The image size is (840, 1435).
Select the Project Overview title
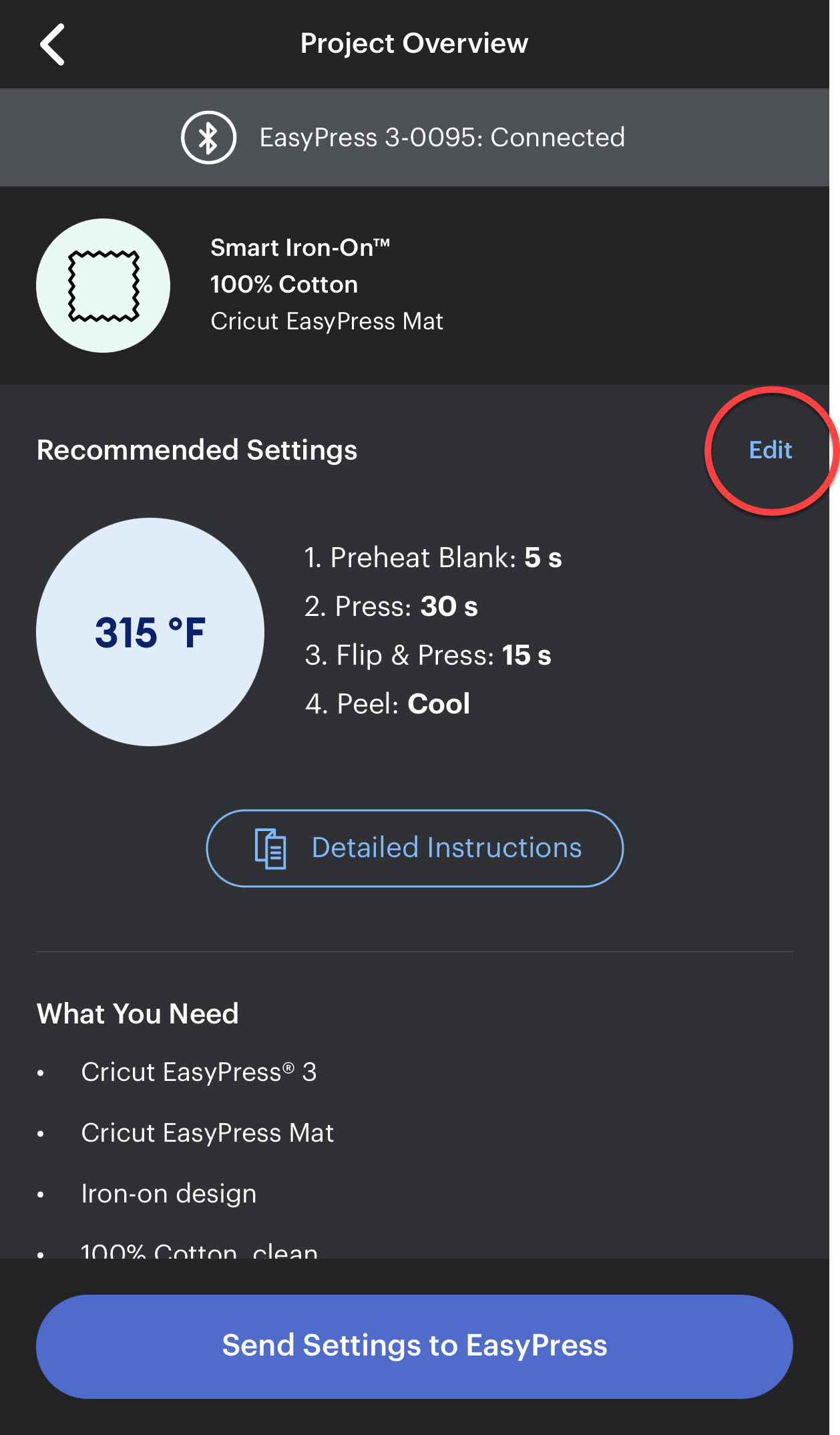click(x=413, y=42)
